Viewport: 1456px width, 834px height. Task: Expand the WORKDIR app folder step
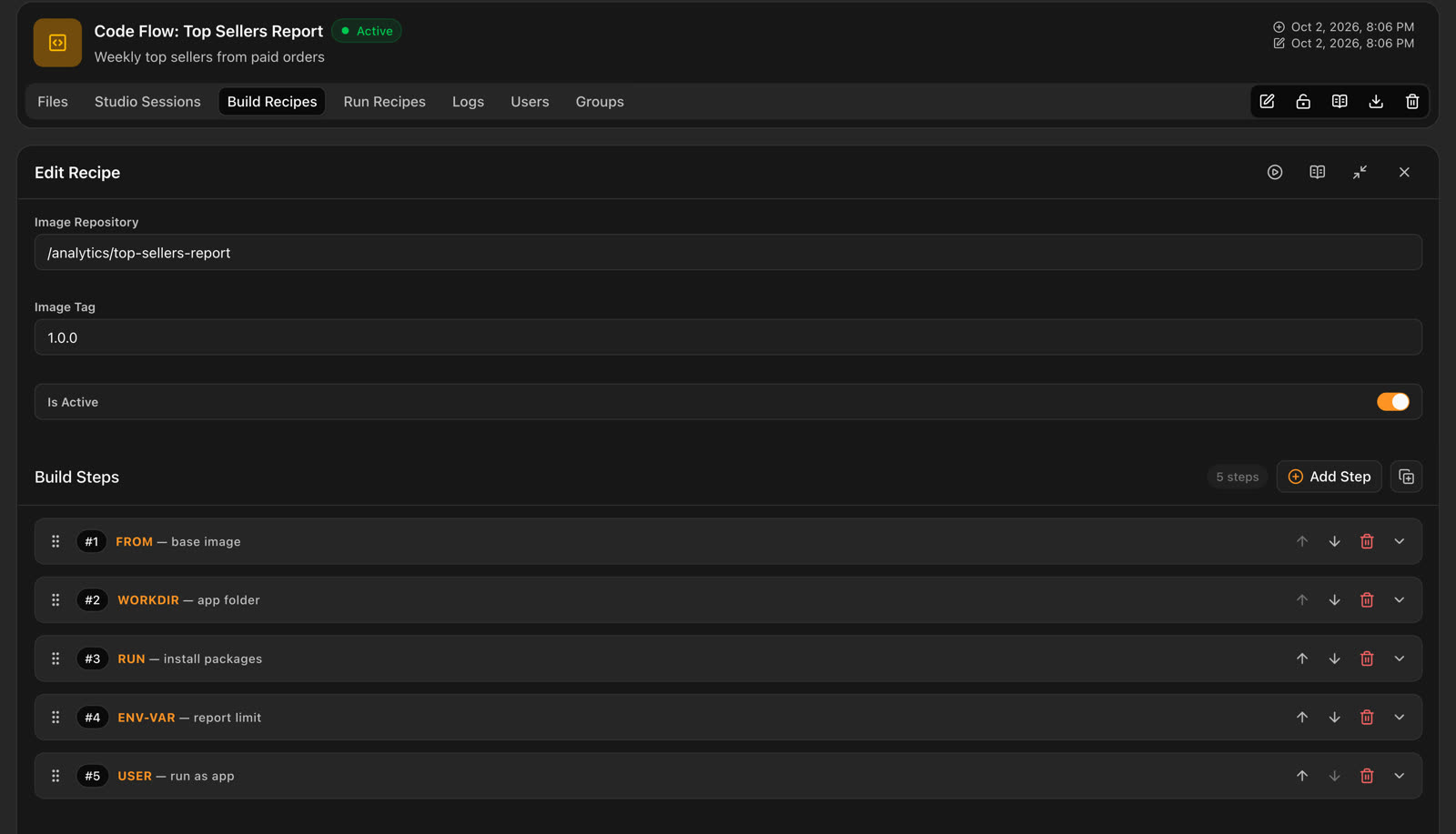[1400, 600]
